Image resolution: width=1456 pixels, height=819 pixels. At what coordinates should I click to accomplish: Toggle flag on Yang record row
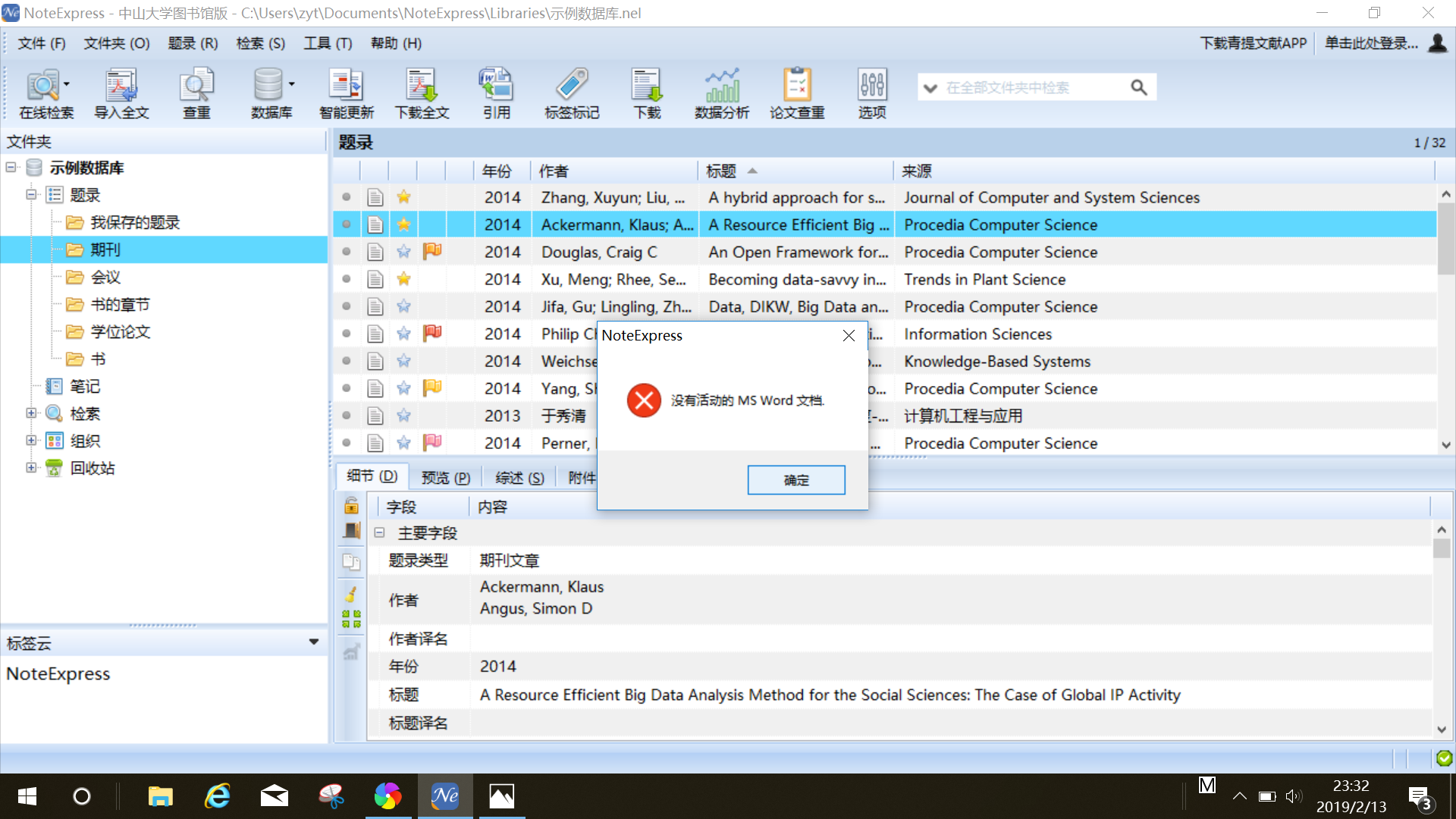point(432,388)
